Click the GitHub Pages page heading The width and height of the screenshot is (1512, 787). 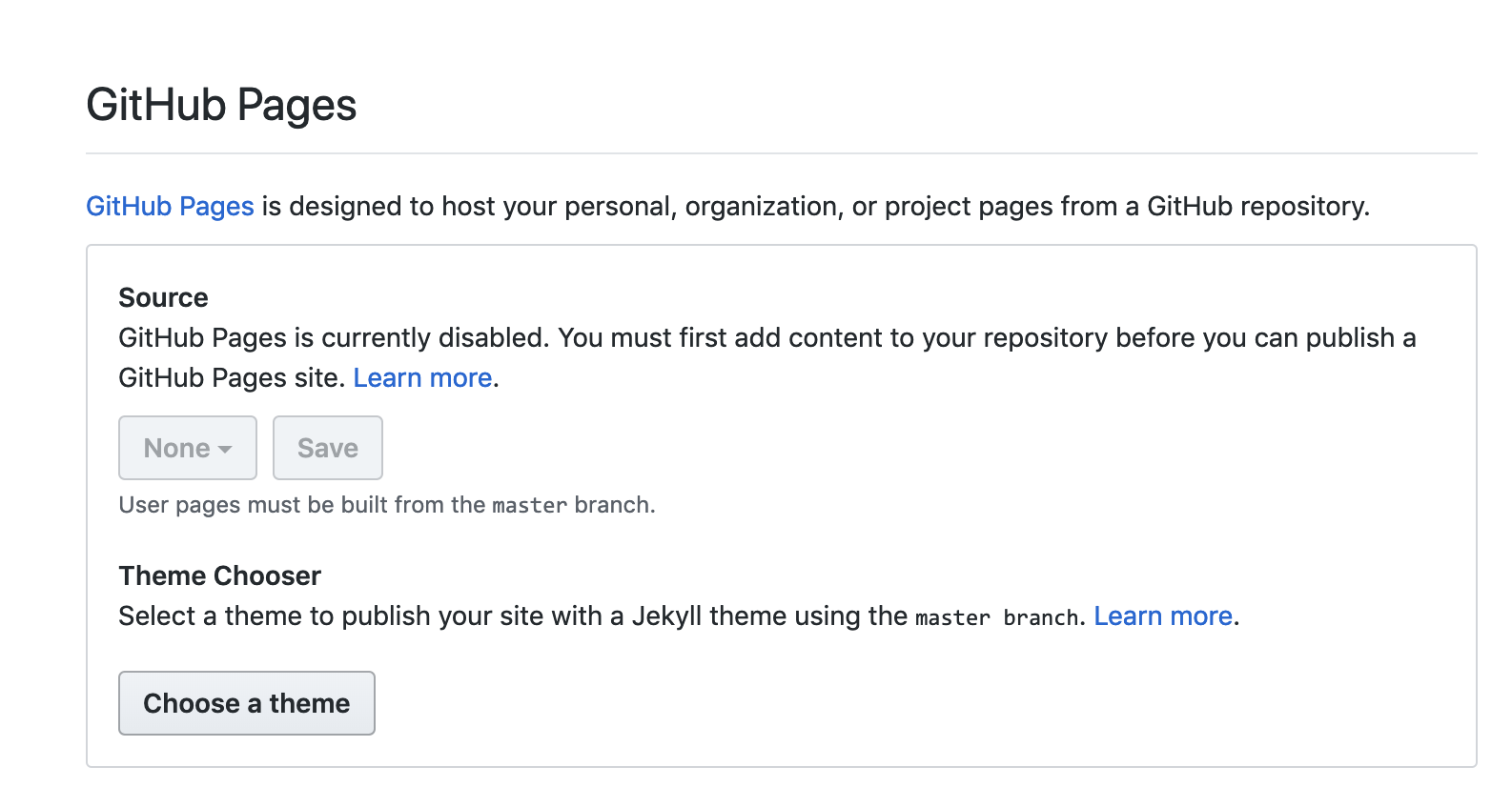221,105
